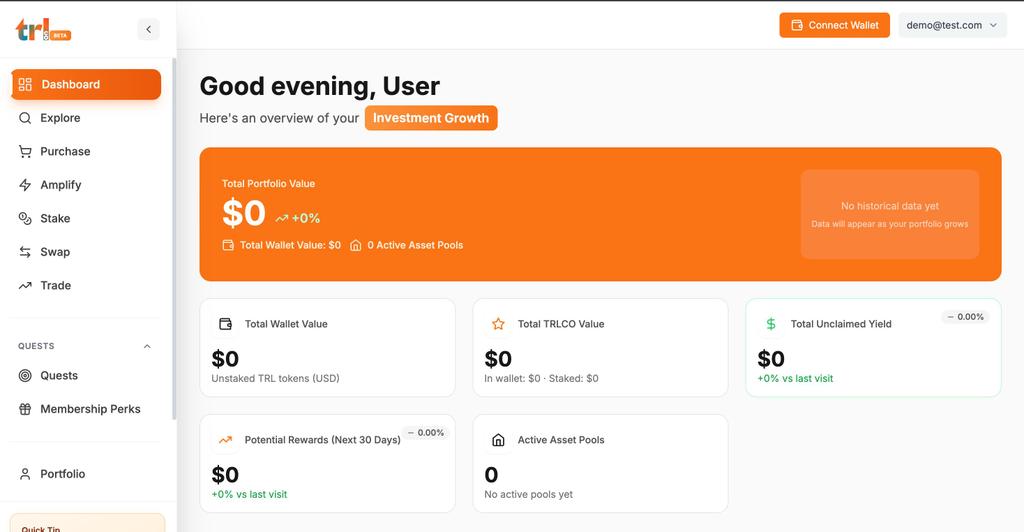The image size is (1024, 532).
Task: Click the Connect Wallet button
Action: (834, 25)
